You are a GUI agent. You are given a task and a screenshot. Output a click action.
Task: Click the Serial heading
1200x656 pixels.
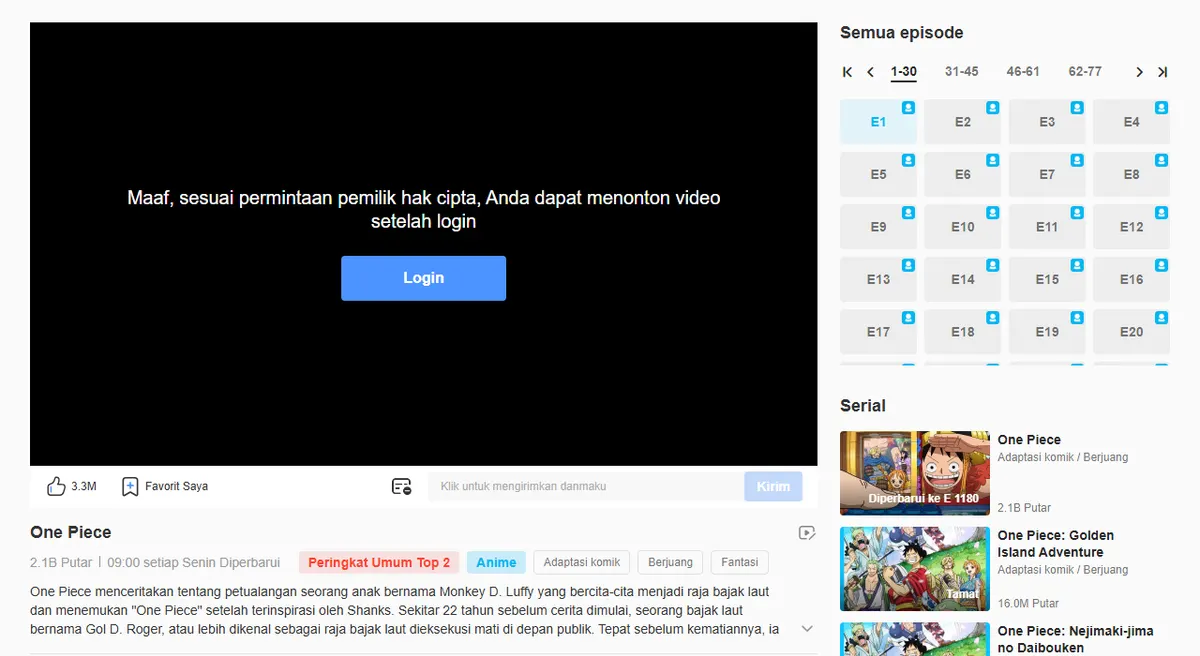click(863, 406)
